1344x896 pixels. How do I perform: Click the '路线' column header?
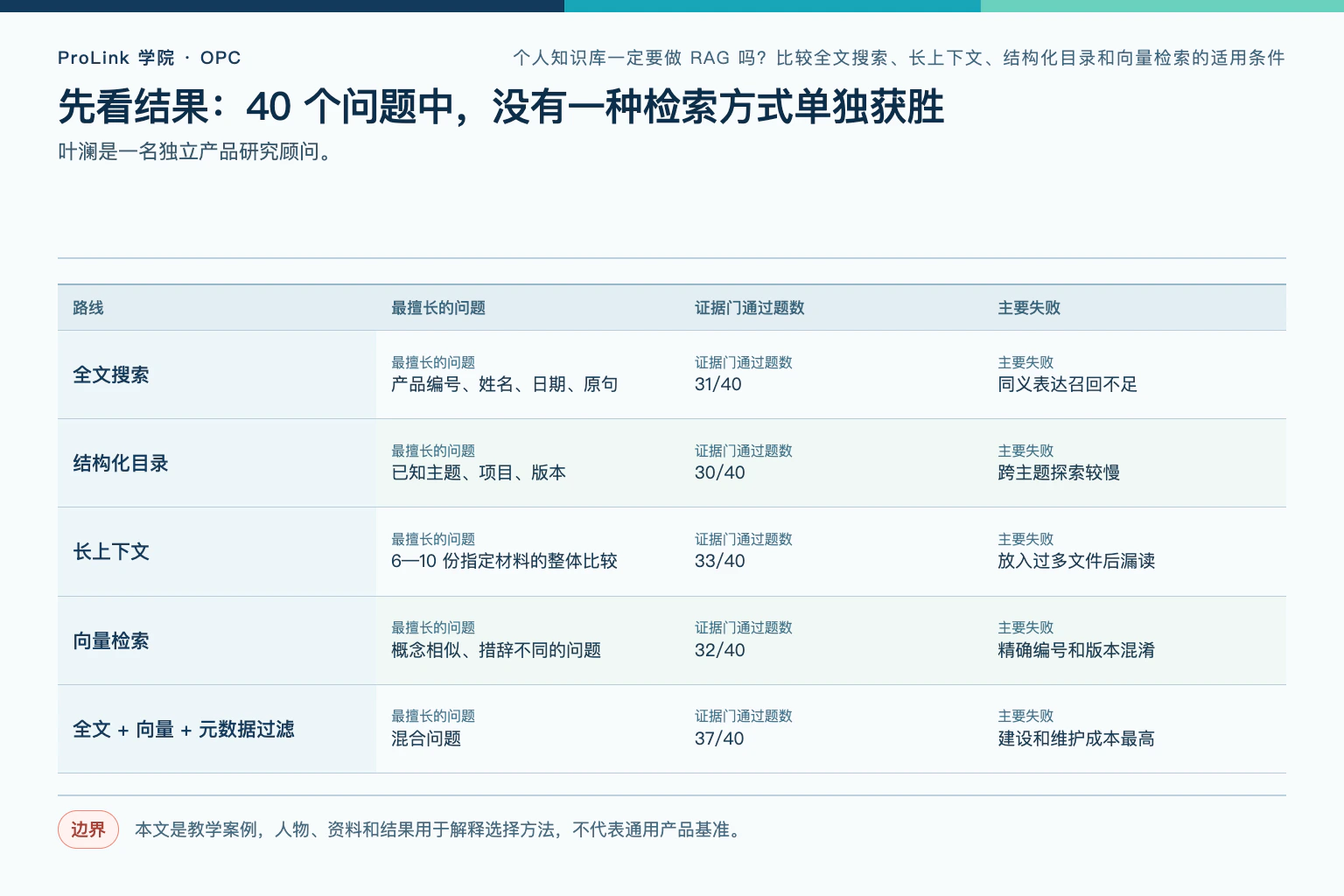click(x=88, y=307)
